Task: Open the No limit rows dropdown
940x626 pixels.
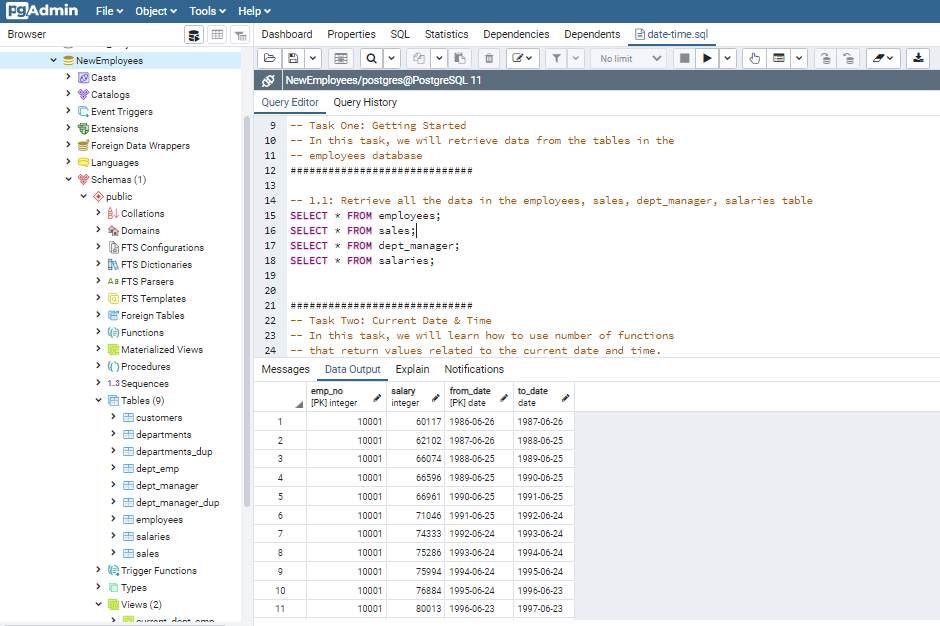Action: (630, 59)
